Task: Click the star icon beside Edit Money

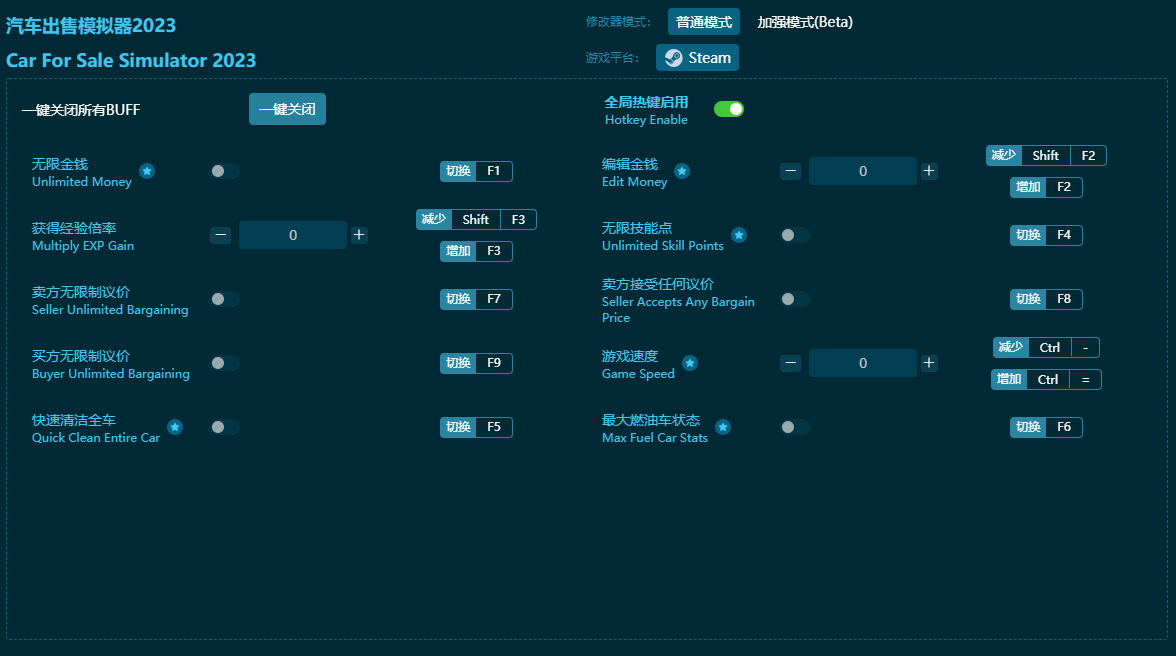Action: tap(682, 172)
